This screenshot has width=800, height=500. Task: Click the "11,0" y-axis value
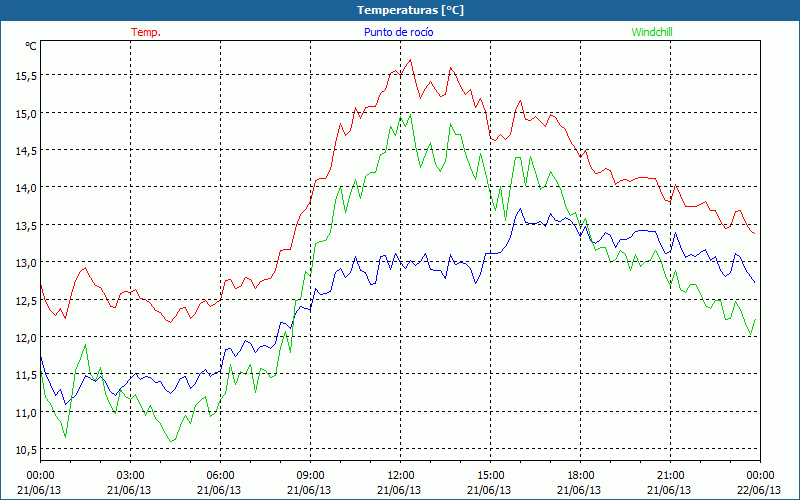tap(26, 413)
